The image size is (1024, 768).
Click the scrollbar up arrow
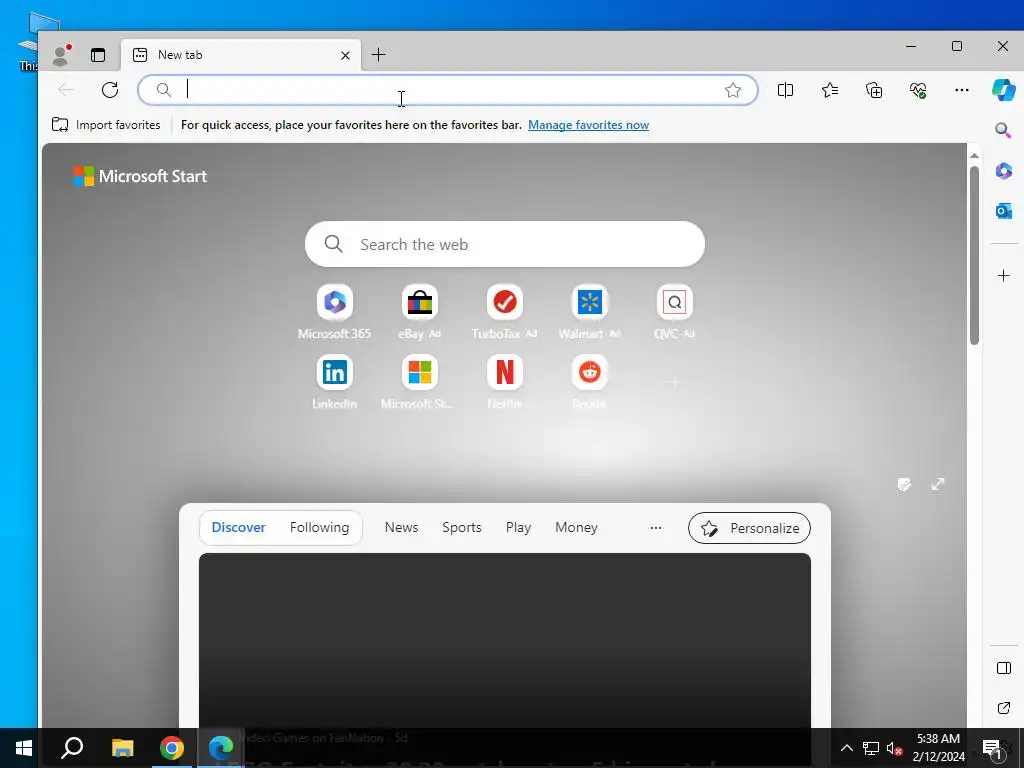(974, 155)
